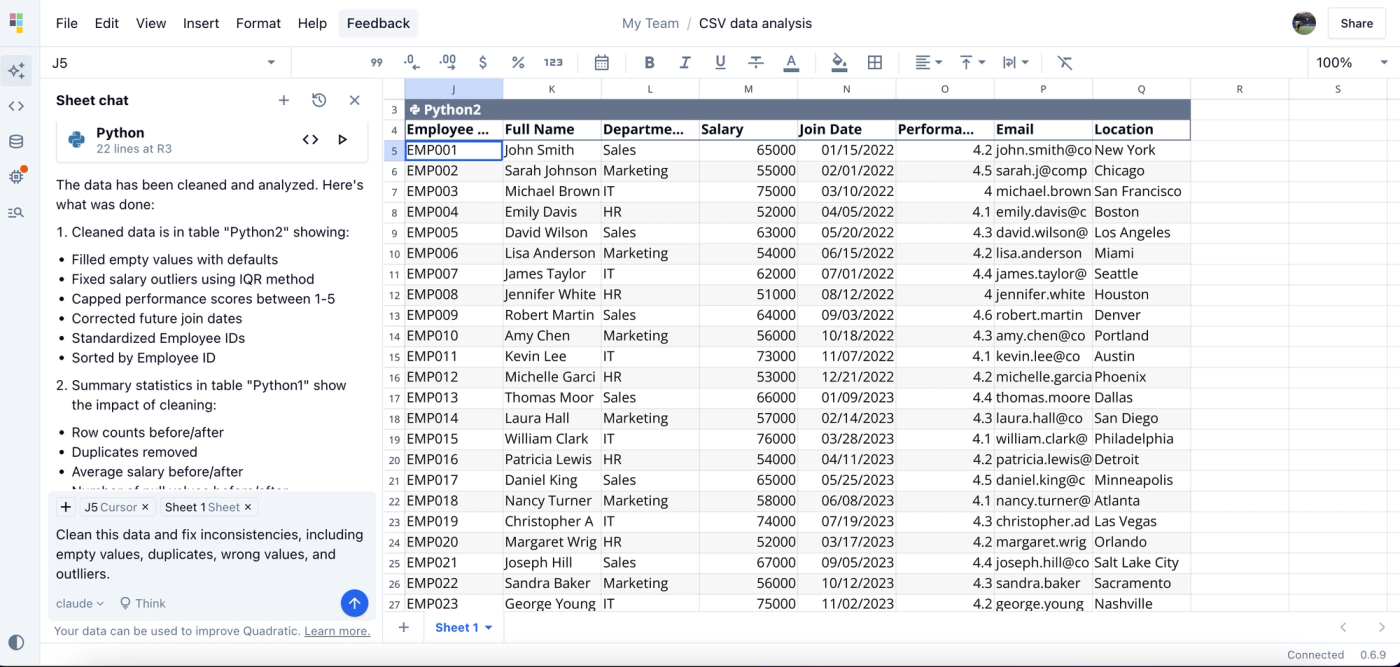Screen dimensions: 1400x667
Task: Open the data connections database icon
Action: [x=14, y=141]
